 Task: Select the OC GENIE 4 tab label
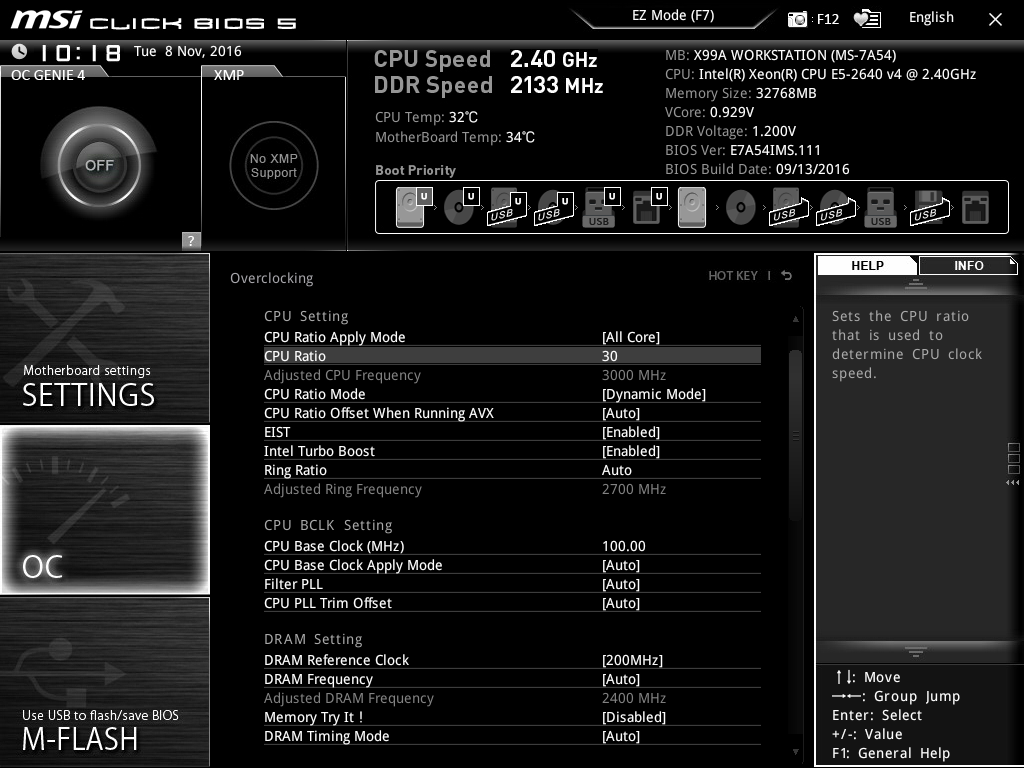[48, 74]
